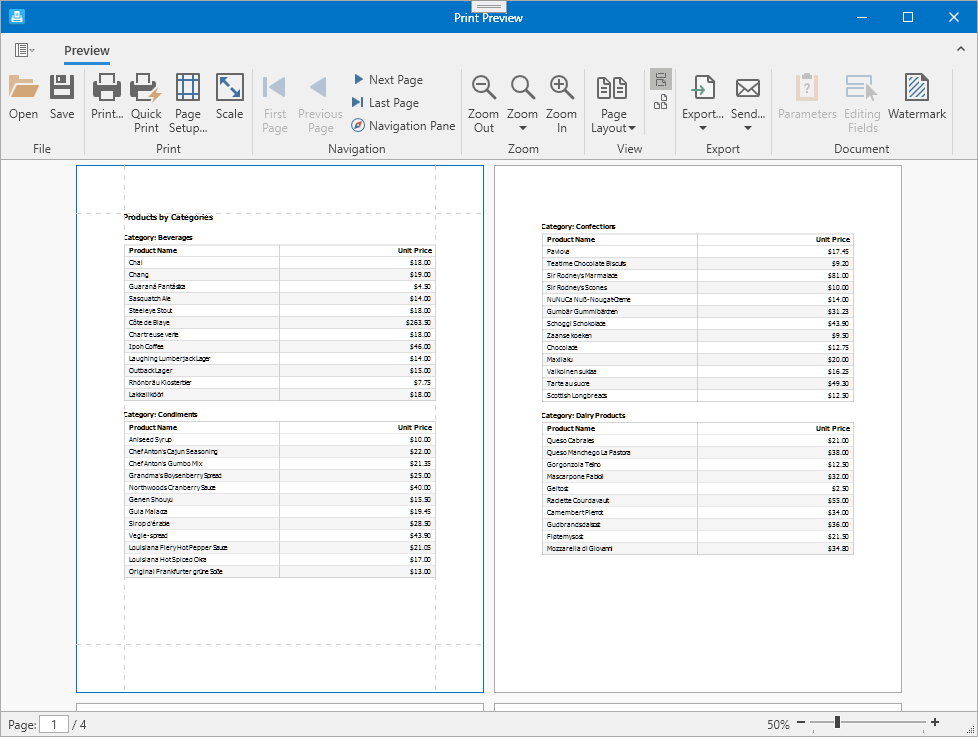Toggle the cover page view icon
This screenshot has width=978, height=737.
tap(661, 102)
